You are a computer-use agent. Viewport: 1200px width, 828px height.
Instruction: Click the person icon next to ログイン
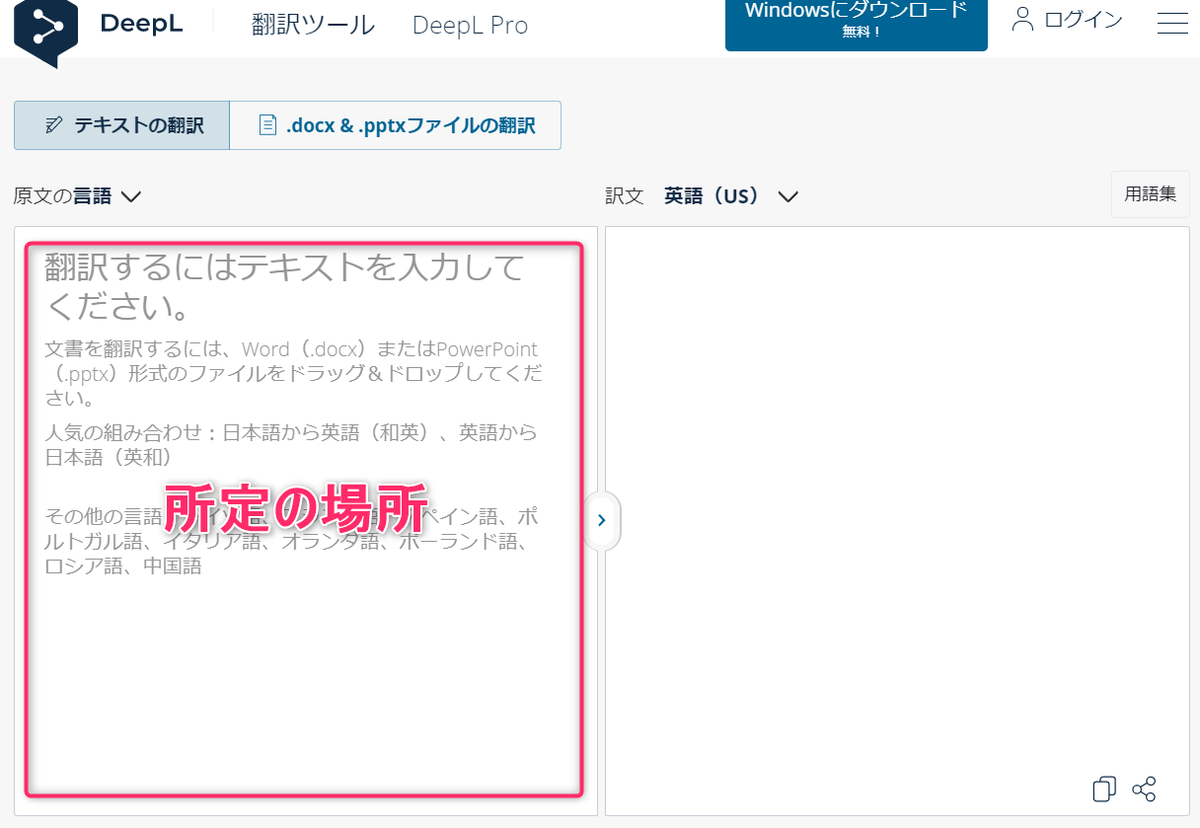(x=1021, y=20)
